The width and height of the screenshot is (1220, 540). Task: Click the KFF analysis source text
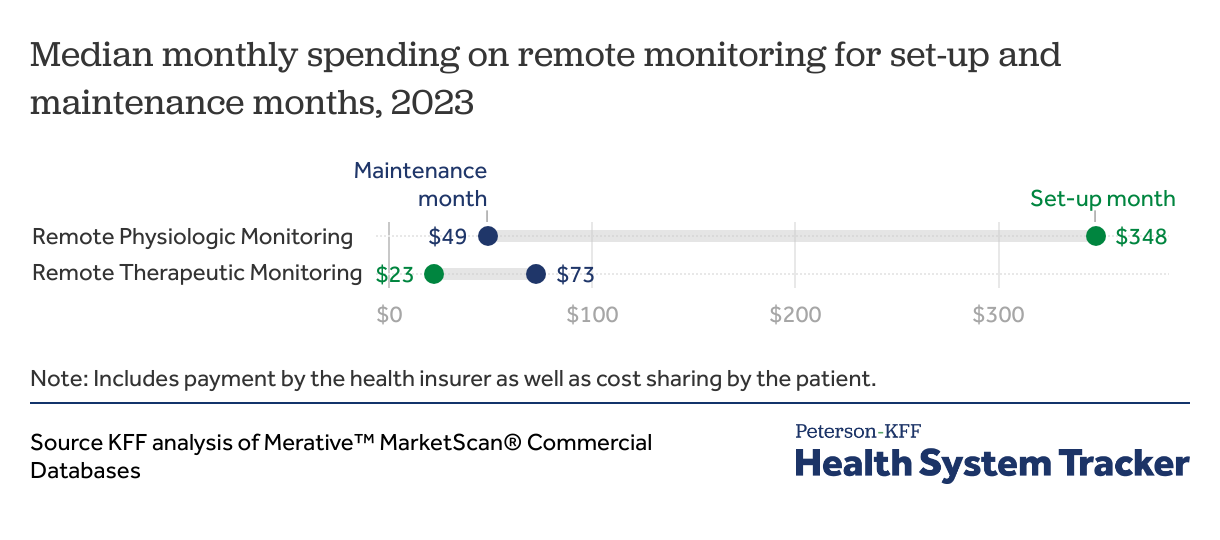click(341, 455)
